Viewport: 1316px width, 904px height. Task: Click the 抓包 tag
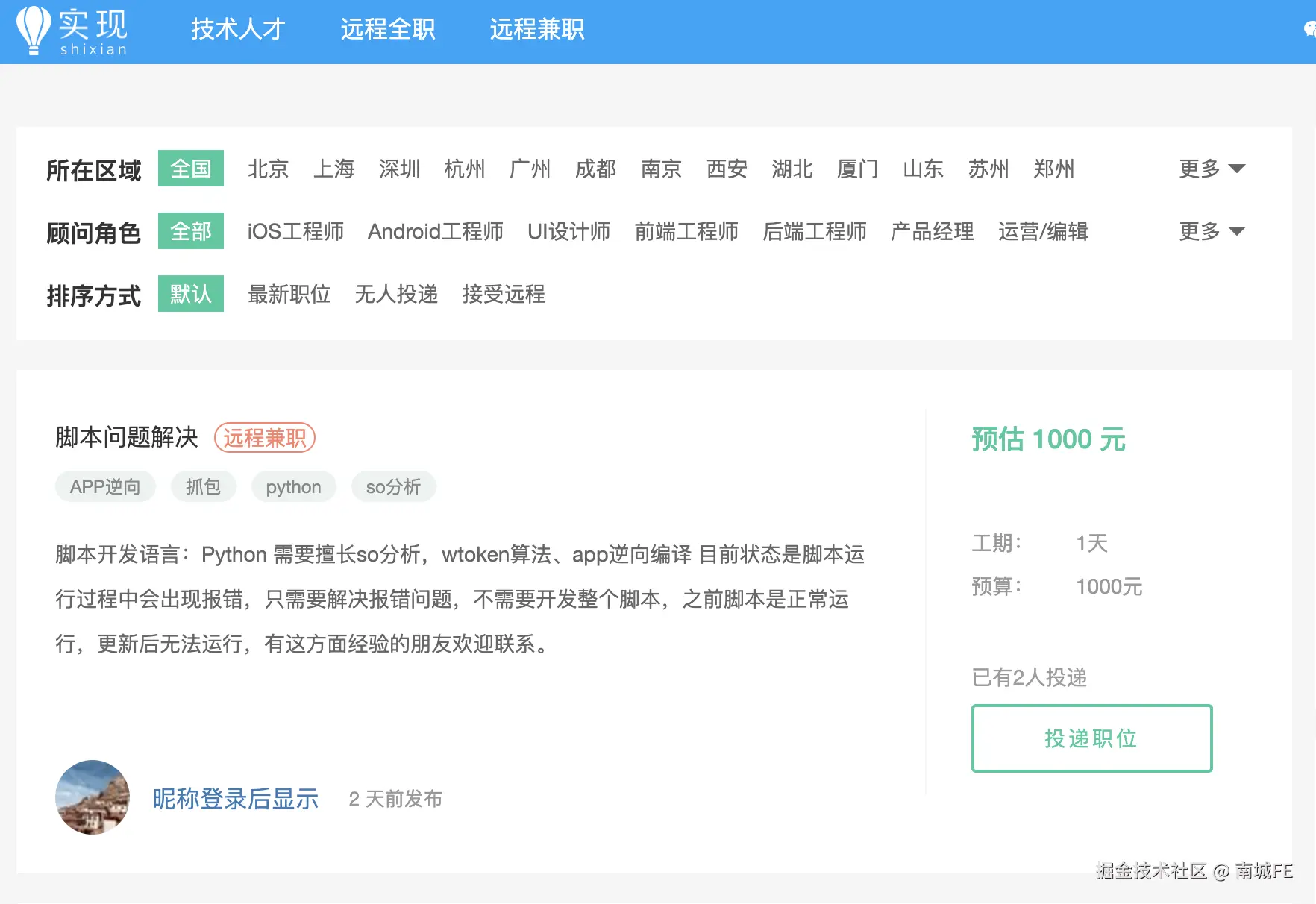(x=203, y=487)
